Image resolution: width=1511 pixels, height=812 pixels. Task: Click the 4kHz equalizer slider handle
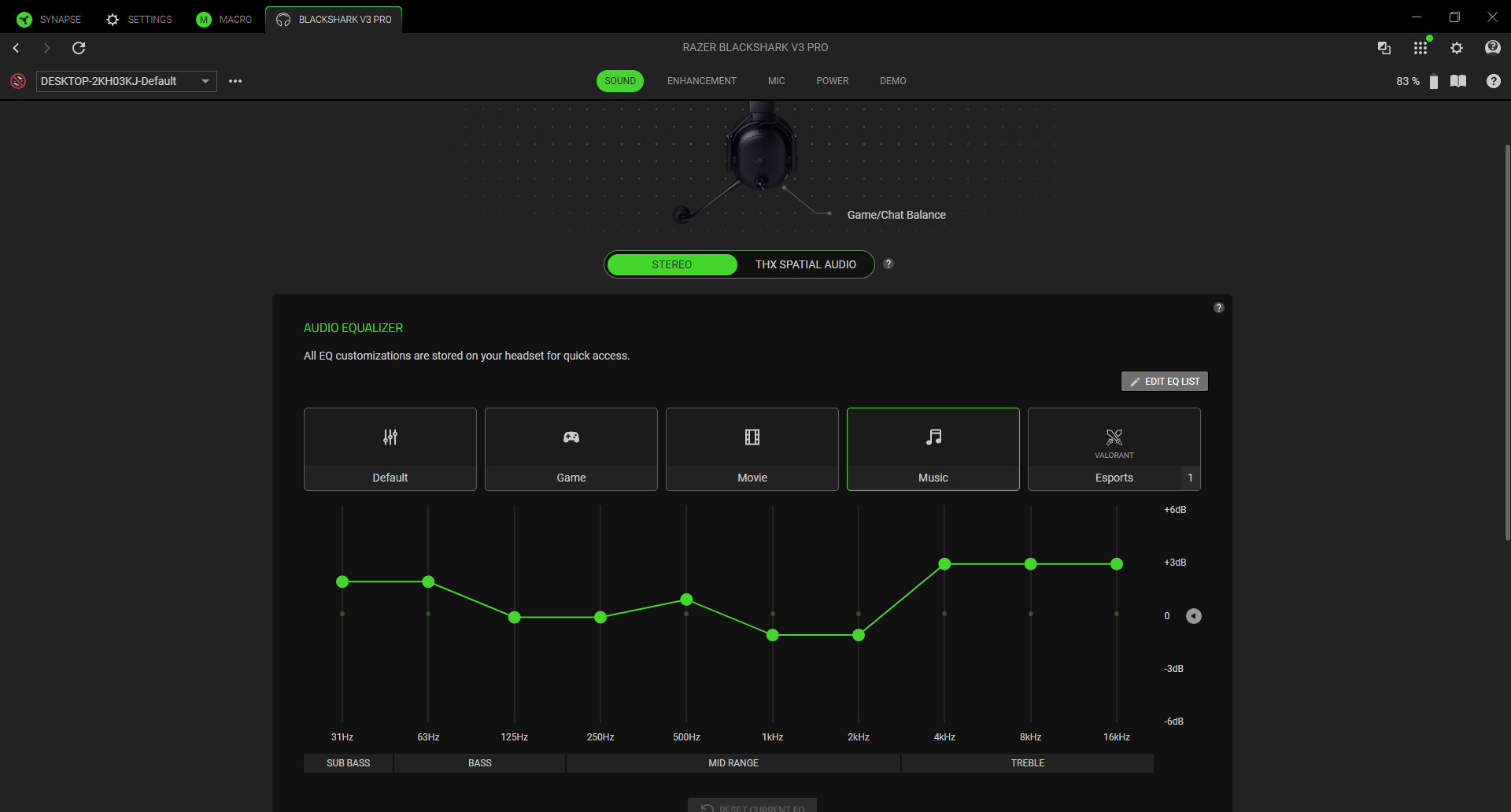pyautogui.click(x=944, y=564)
